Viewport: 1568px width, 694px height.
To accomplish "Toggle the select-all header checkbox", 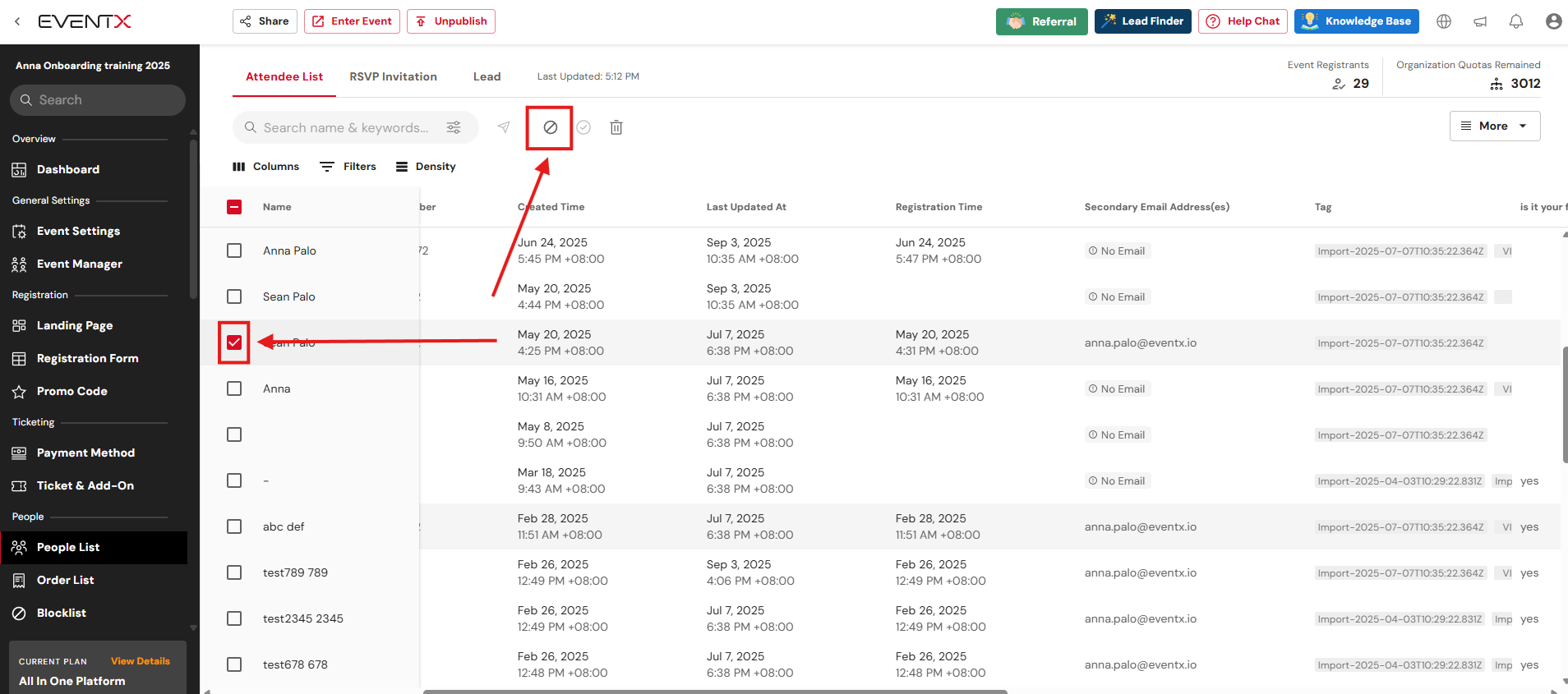I will (x=234, y=207).
